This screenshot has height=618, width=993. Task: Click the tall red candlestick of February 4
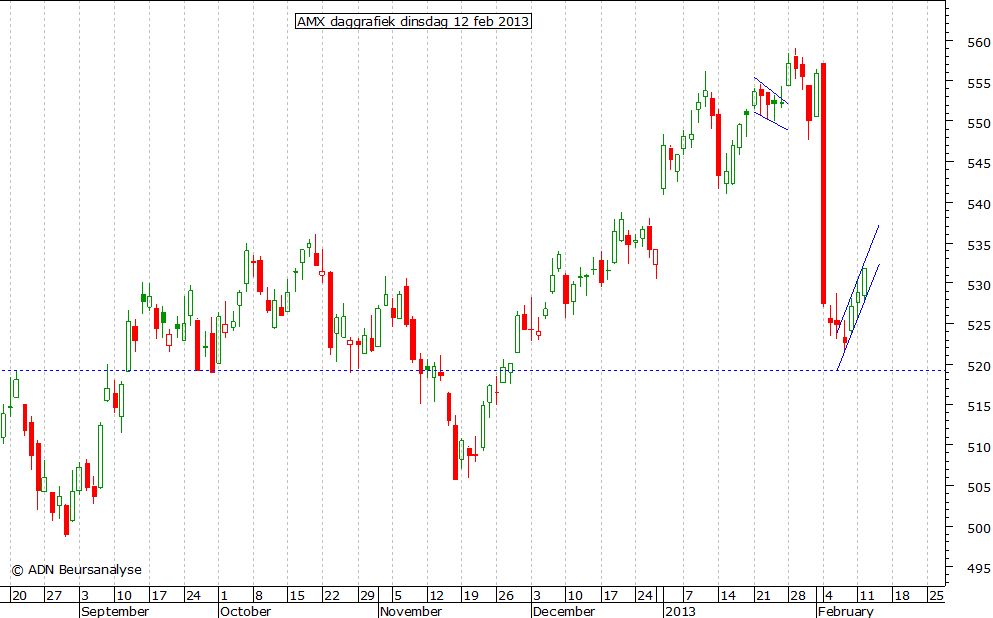823,184
